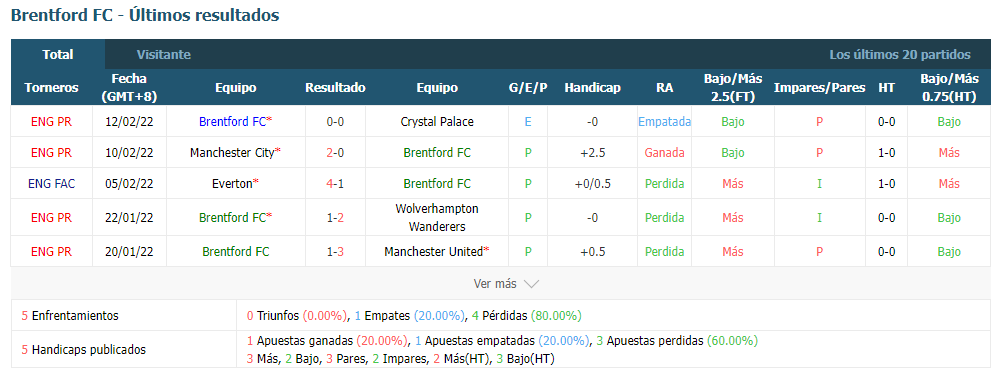This screenshot has height=375, width=1001.
Task: Click the Impares/Pares column header
Action: (820, 88)
